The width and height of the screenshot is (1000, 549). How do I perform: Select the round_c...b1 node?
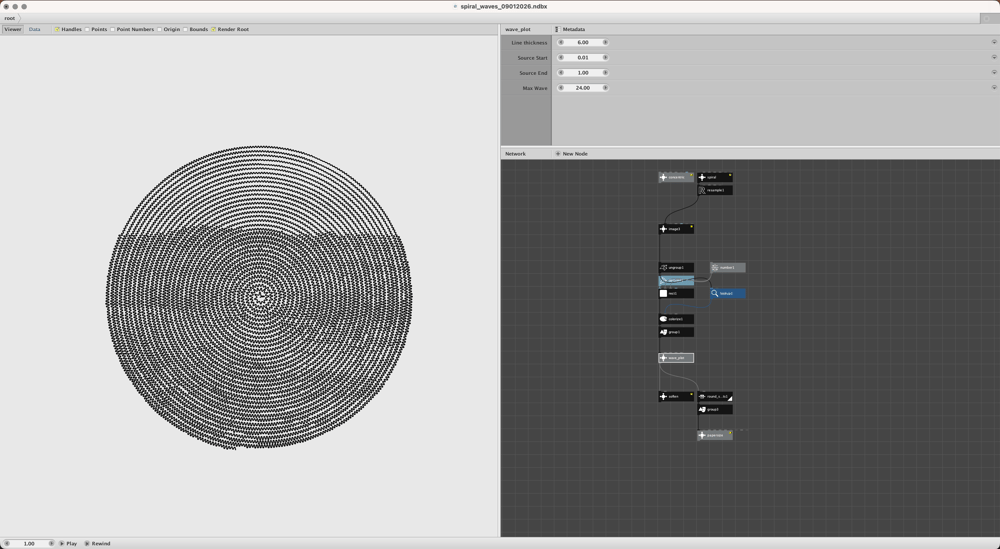(x=714, y=397)
